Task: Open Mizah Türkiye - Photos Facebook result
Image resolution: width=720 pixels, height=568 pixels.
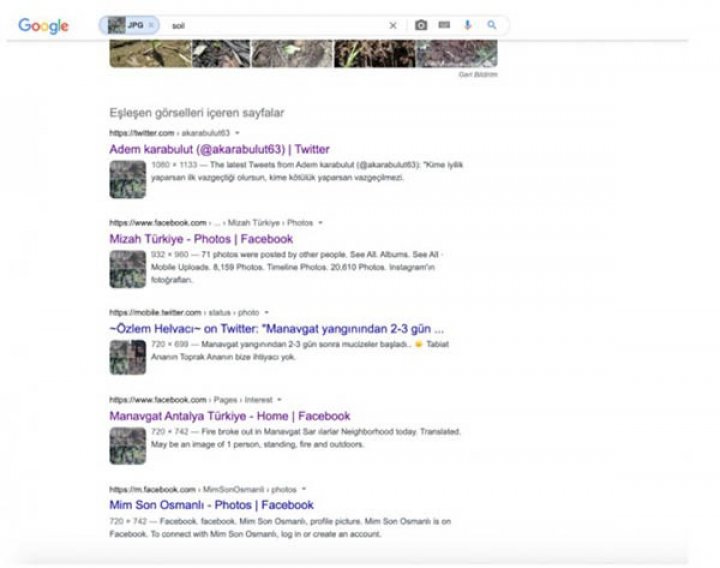Action: click(x=201, y=239)
